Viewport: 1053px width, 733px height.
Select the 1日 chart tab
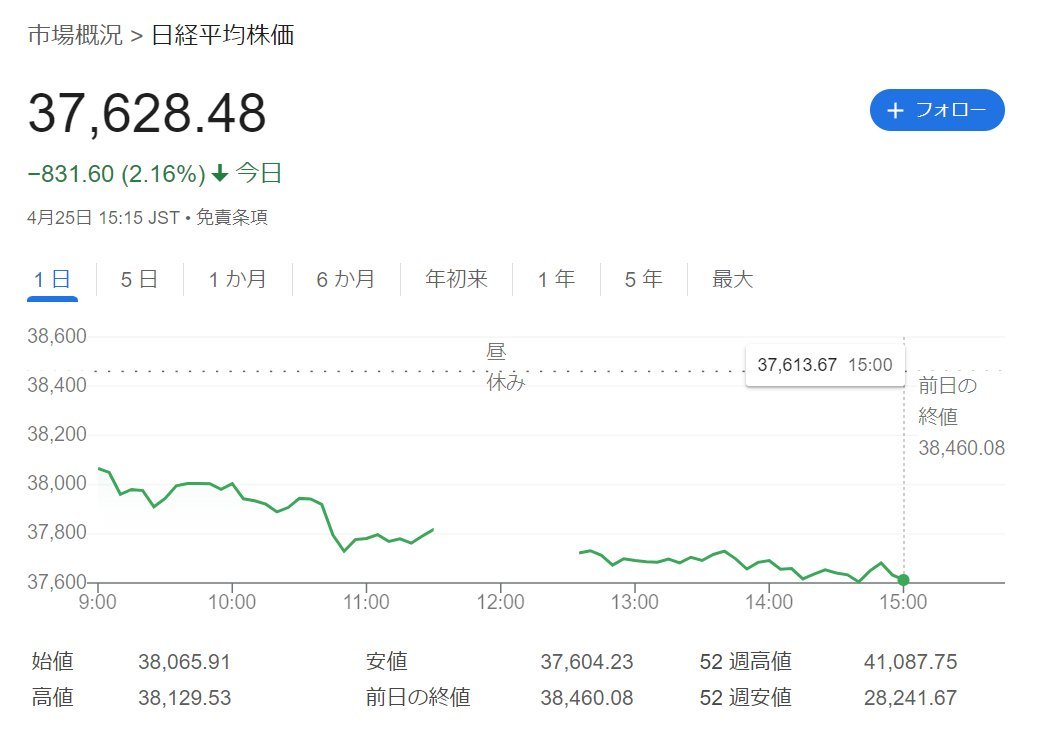(x=52, y=279)
